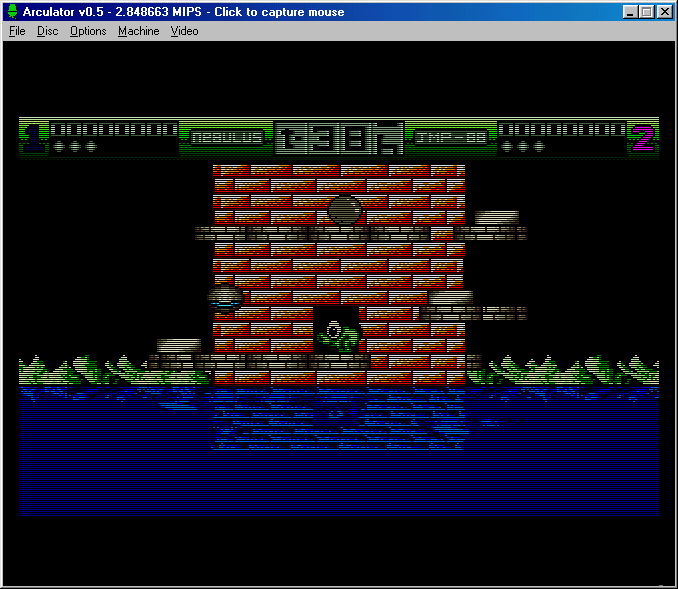The width and height of the screenshot is (678, 589).
Task: Click the IMP-88 label in game HUD
Action: [x=451, y=138]
